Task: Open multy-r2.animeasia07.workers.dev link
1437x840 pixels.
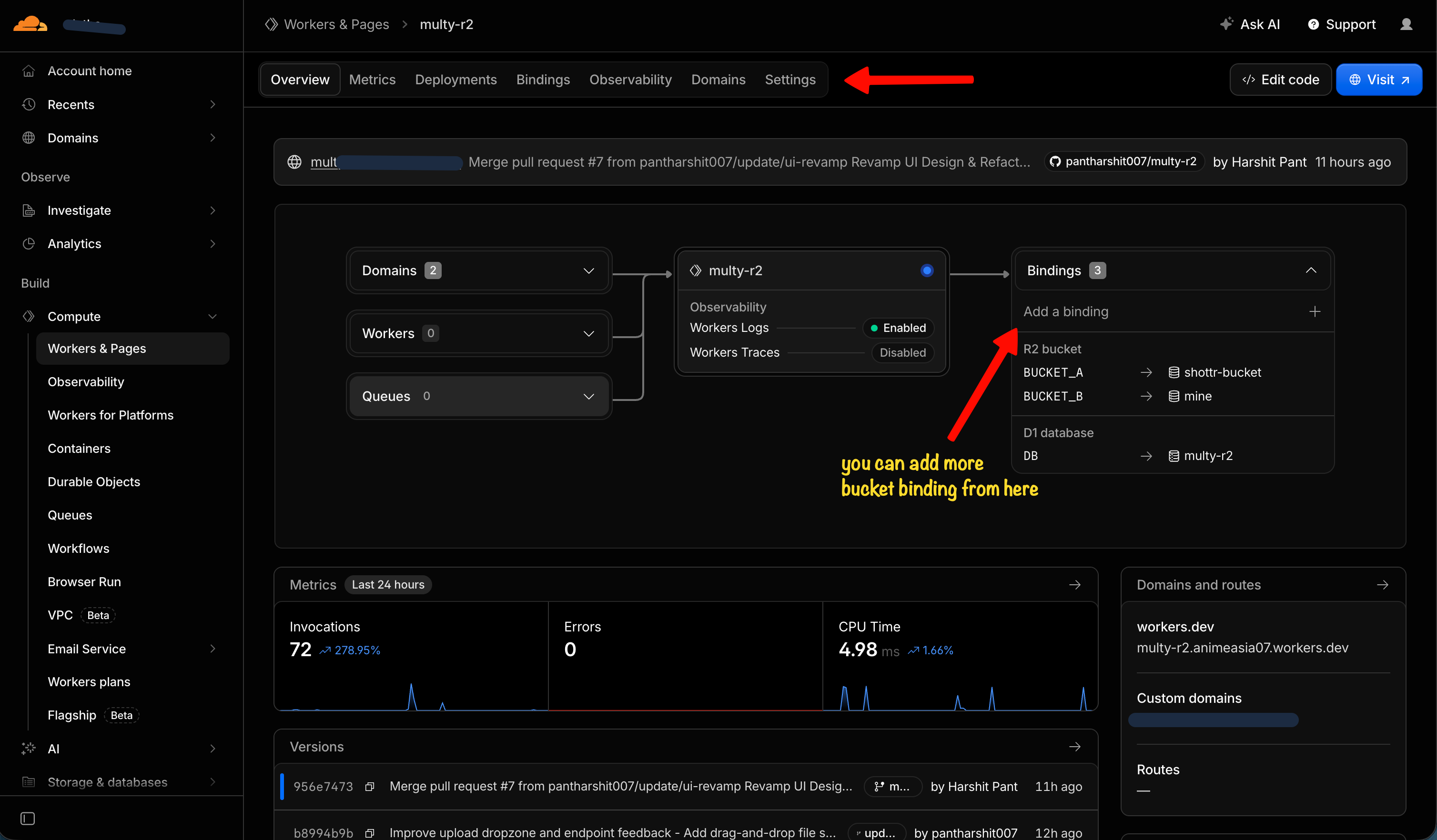Action: coord(1242,648)
